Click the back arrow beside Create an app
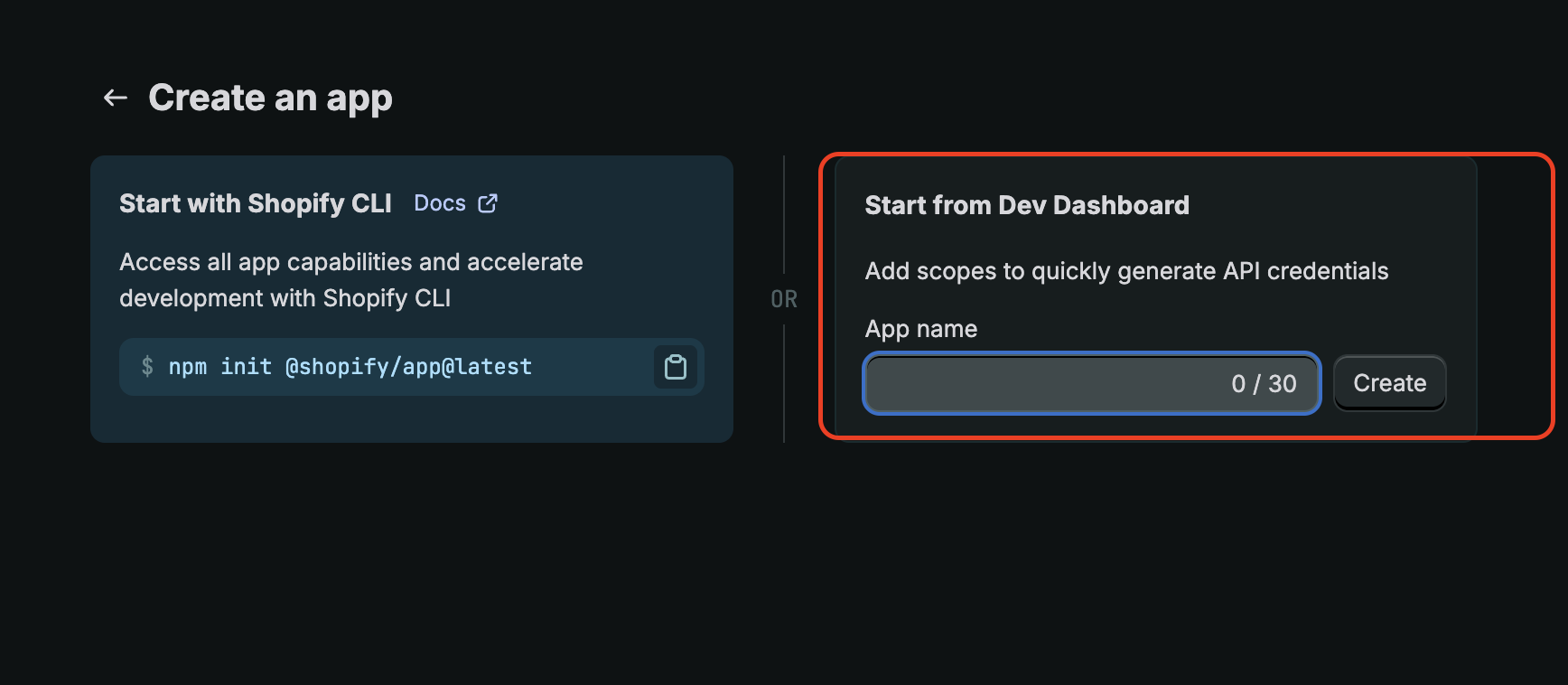The width and height of the screenshot is (1568, 685). pos(116,98)
